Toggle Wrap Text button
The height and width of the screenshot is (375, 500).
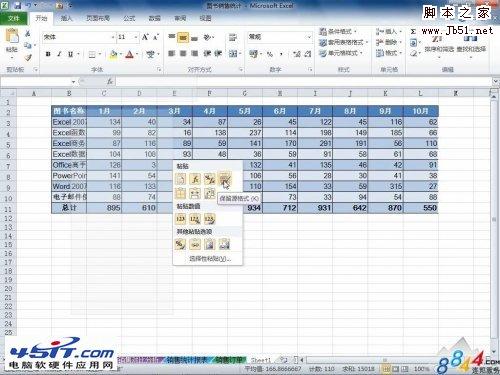[233, 37]
